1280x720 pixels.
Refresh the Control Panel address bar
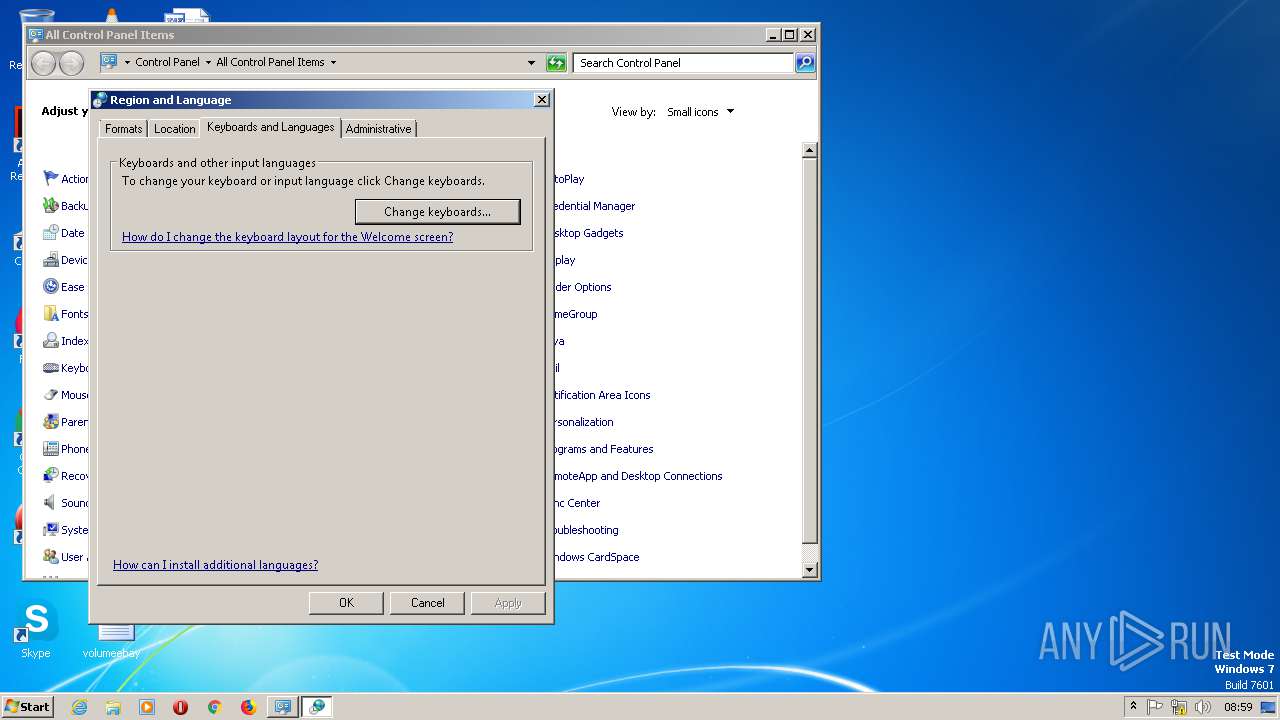coord(556,63)
